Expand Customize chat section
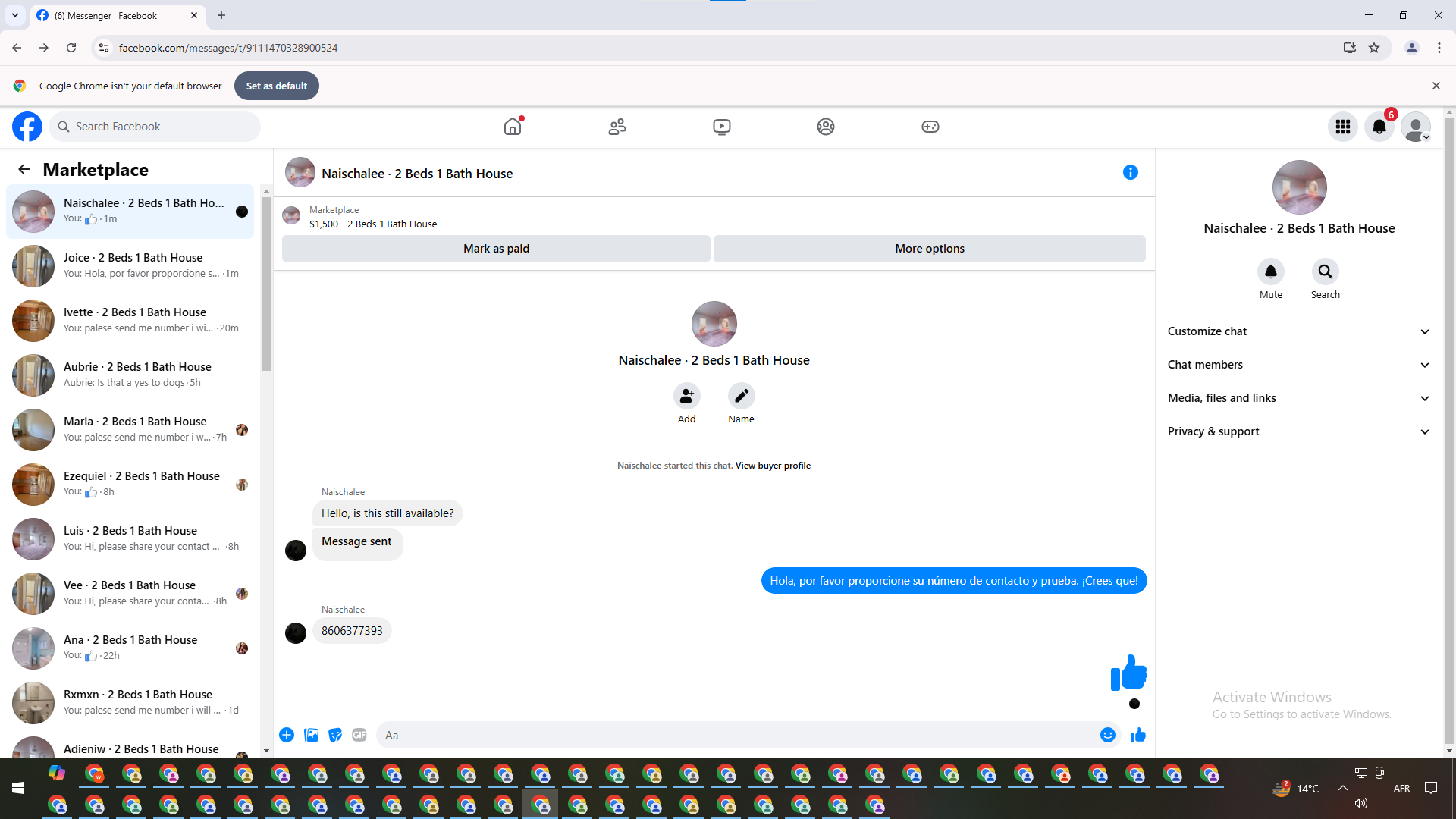The image size is (1456, 819). [1299, 331]
